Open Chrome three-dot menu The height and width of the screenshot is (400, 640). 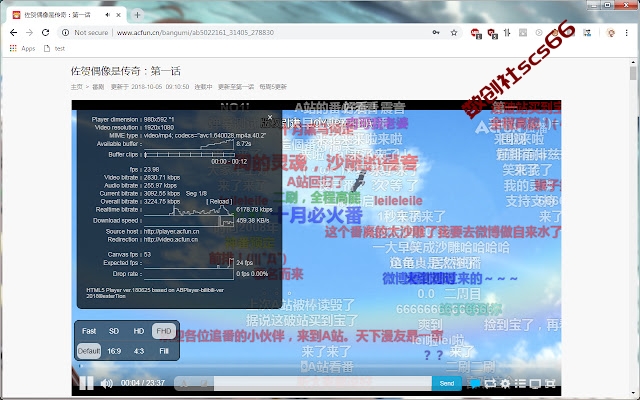627,32
